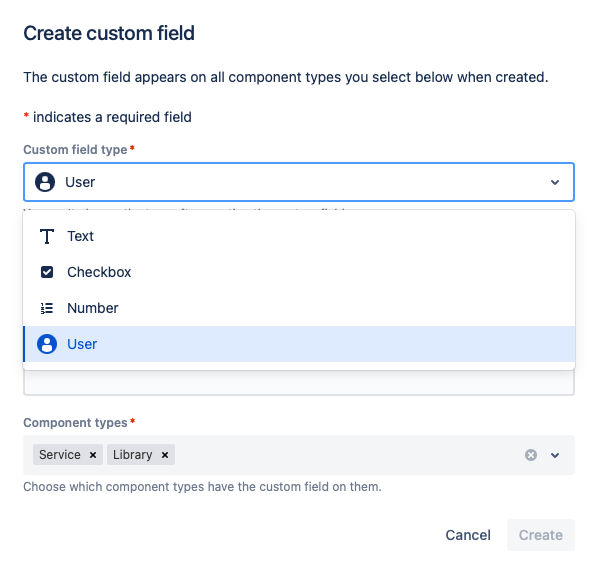Open the Custom field type select box
Screen dimensions: 598x576
coord(299,182)
